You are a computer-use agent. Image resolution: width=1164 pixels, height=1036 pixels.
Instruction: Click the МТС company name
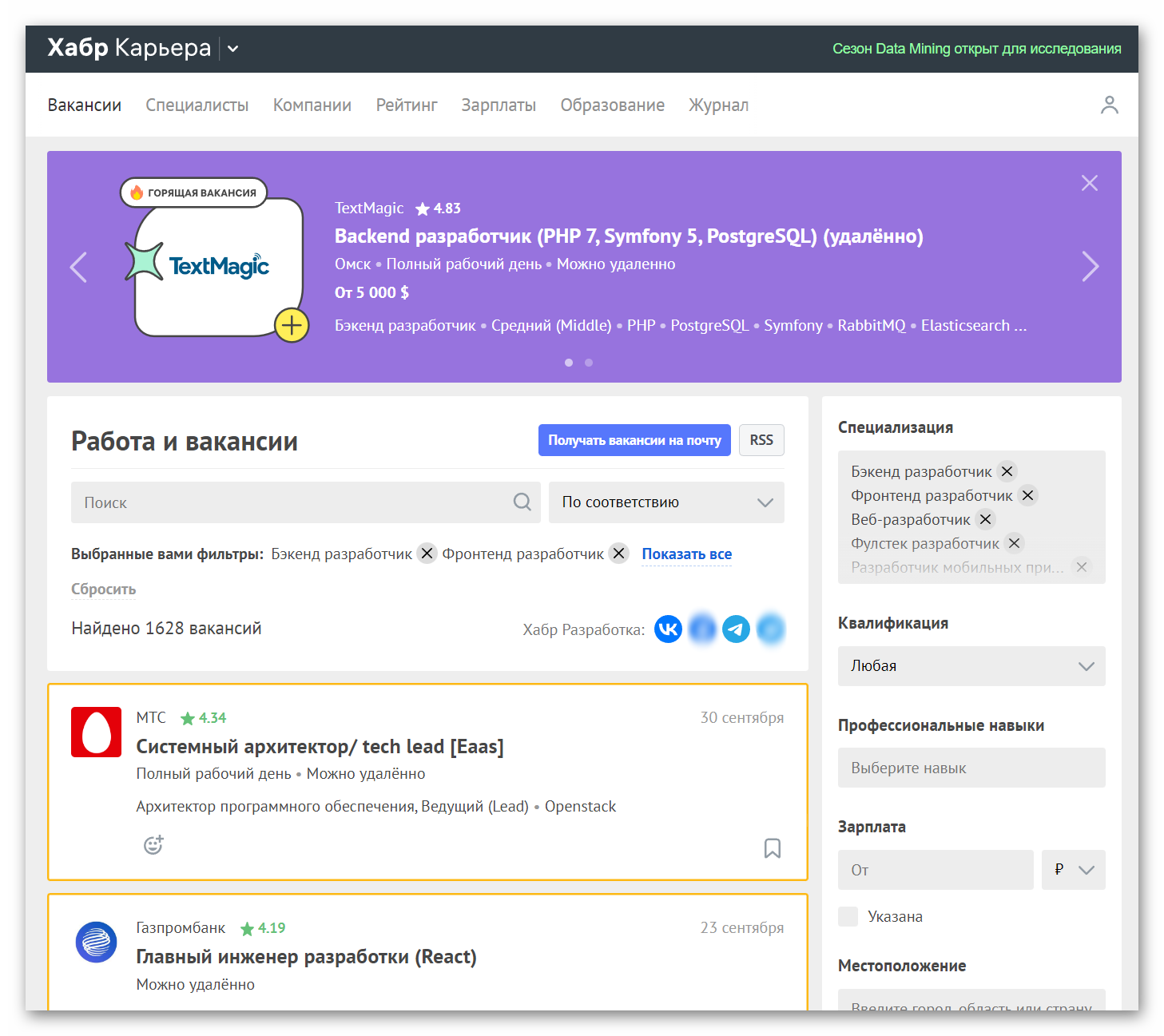point(151,717)
